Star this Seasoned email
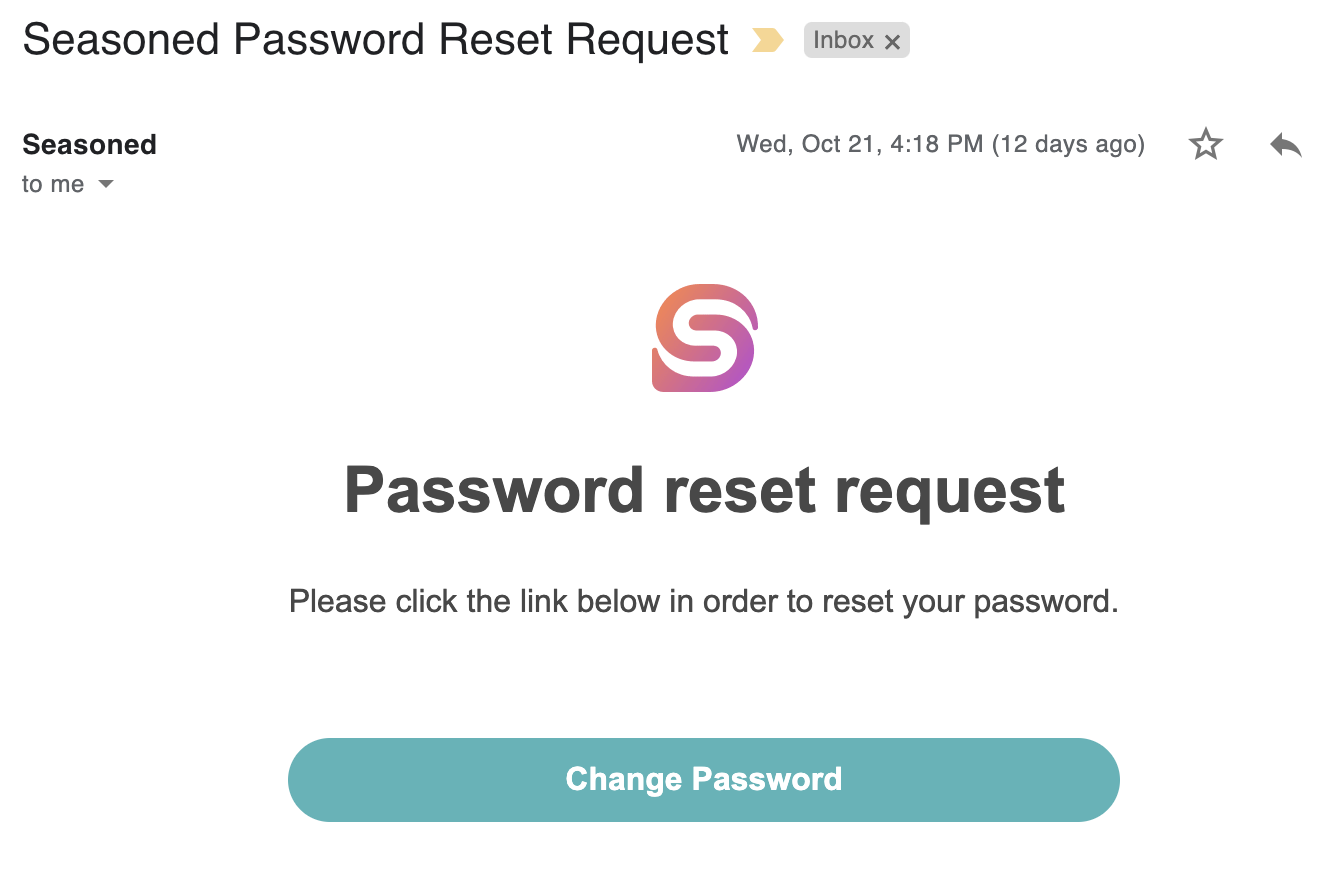The width and height of the screenshot is (1342, 880). coord(1205,145)
